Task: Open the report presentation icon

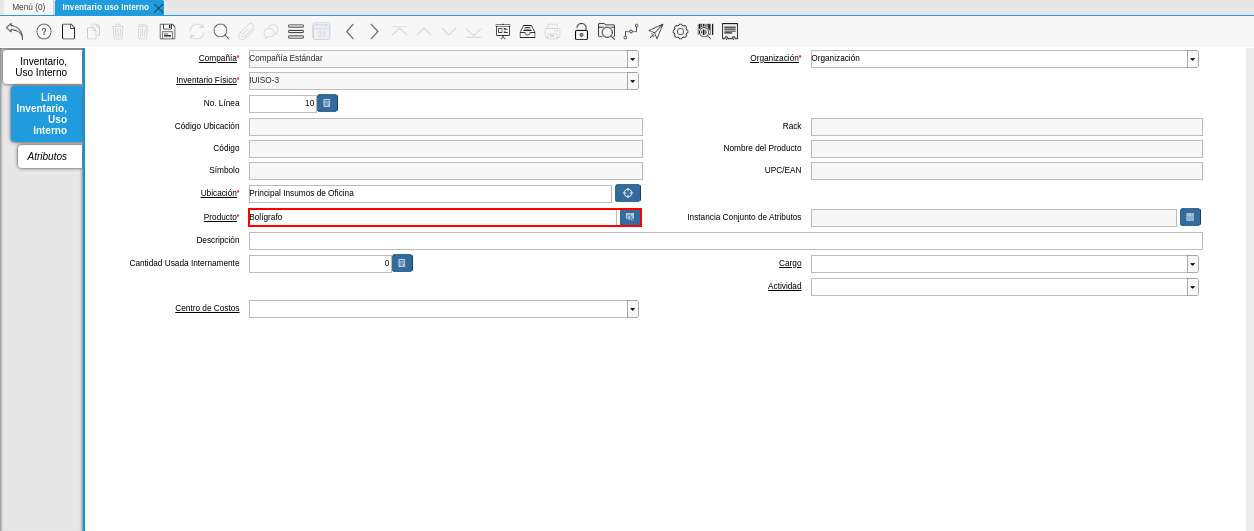Action: coord(503,31)
